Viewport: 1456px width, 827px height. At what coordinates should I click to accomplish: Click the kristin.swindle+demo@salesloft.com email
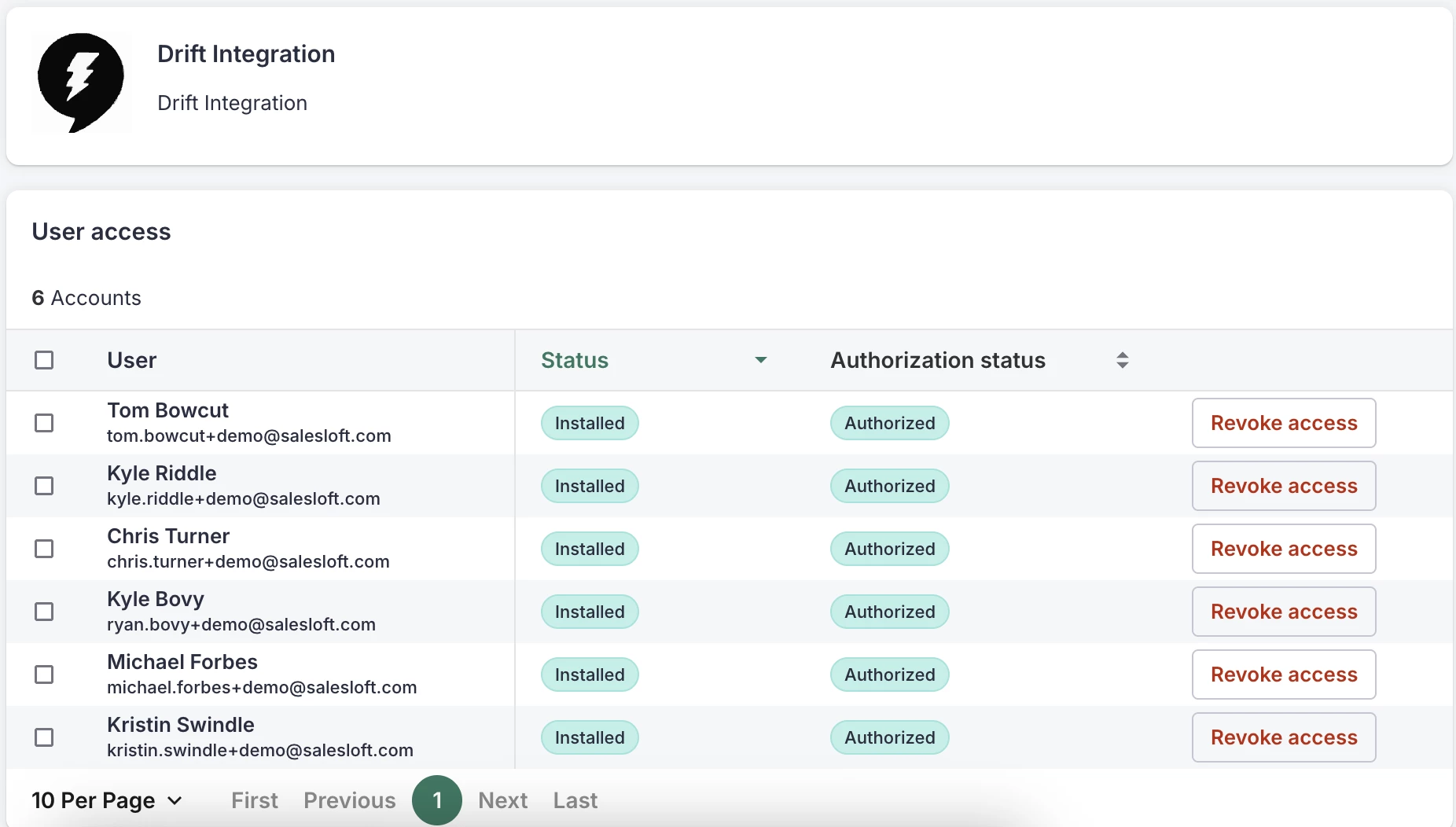(x=260, y=751)
